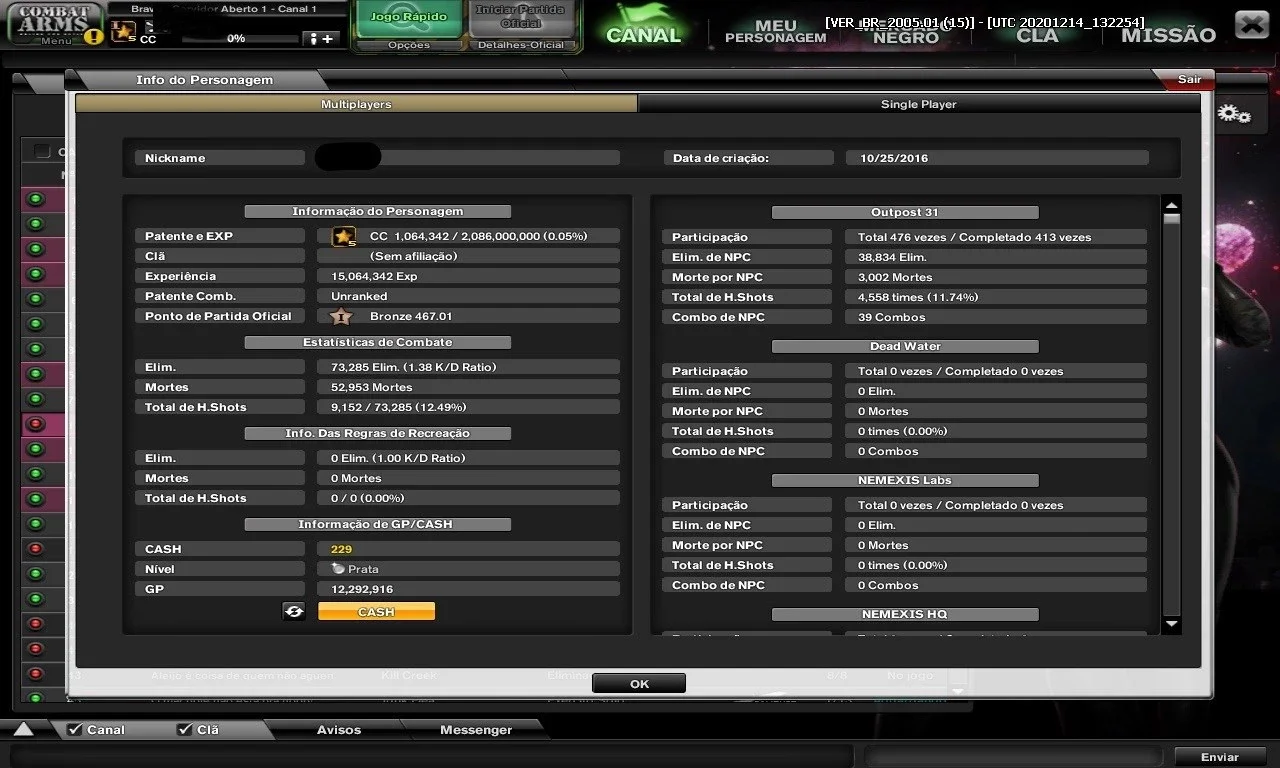Switch to the Single Player tab
This screenshot has height=768, width=1280.
918,104
